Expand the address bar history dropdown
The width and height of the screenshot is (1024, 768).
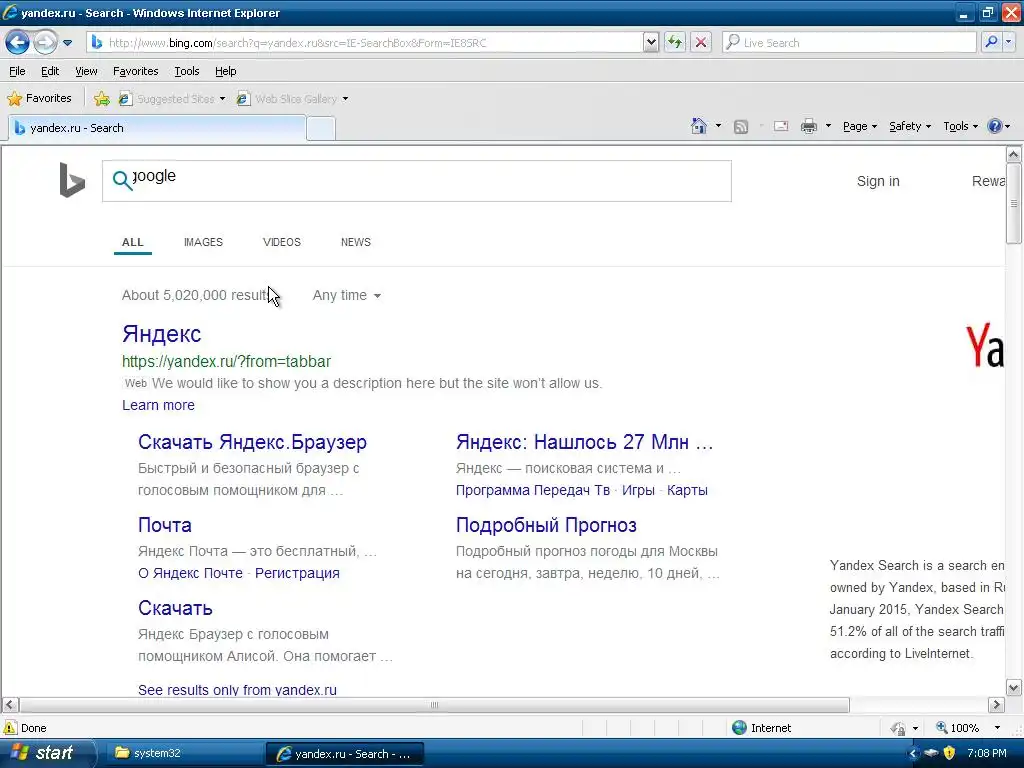[650, 43]
